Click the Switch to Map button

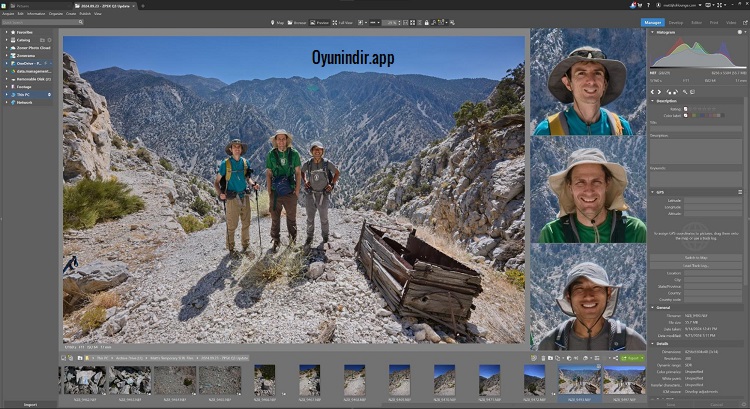tap(696, 257)
